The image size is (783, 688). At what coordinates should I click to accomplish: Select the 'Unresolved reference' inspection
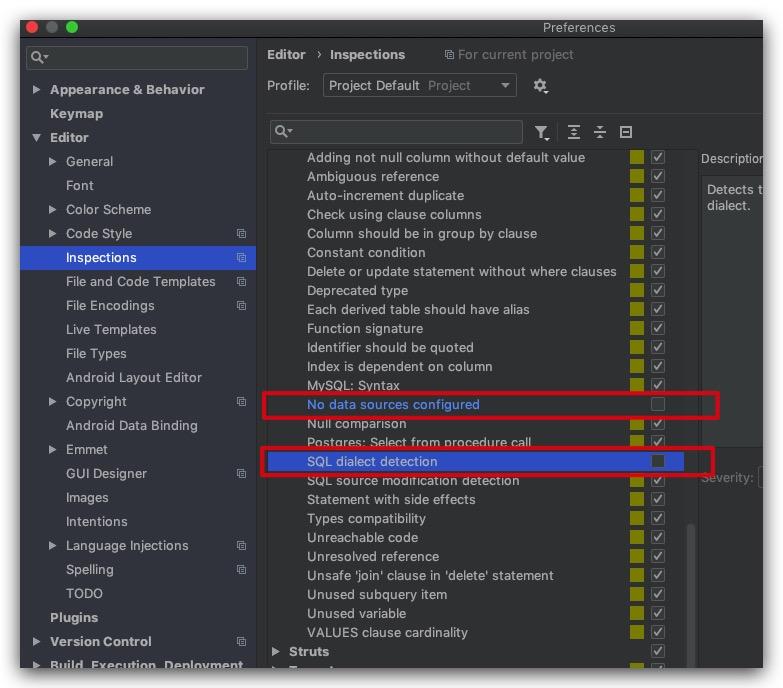[x=373, y=557]
